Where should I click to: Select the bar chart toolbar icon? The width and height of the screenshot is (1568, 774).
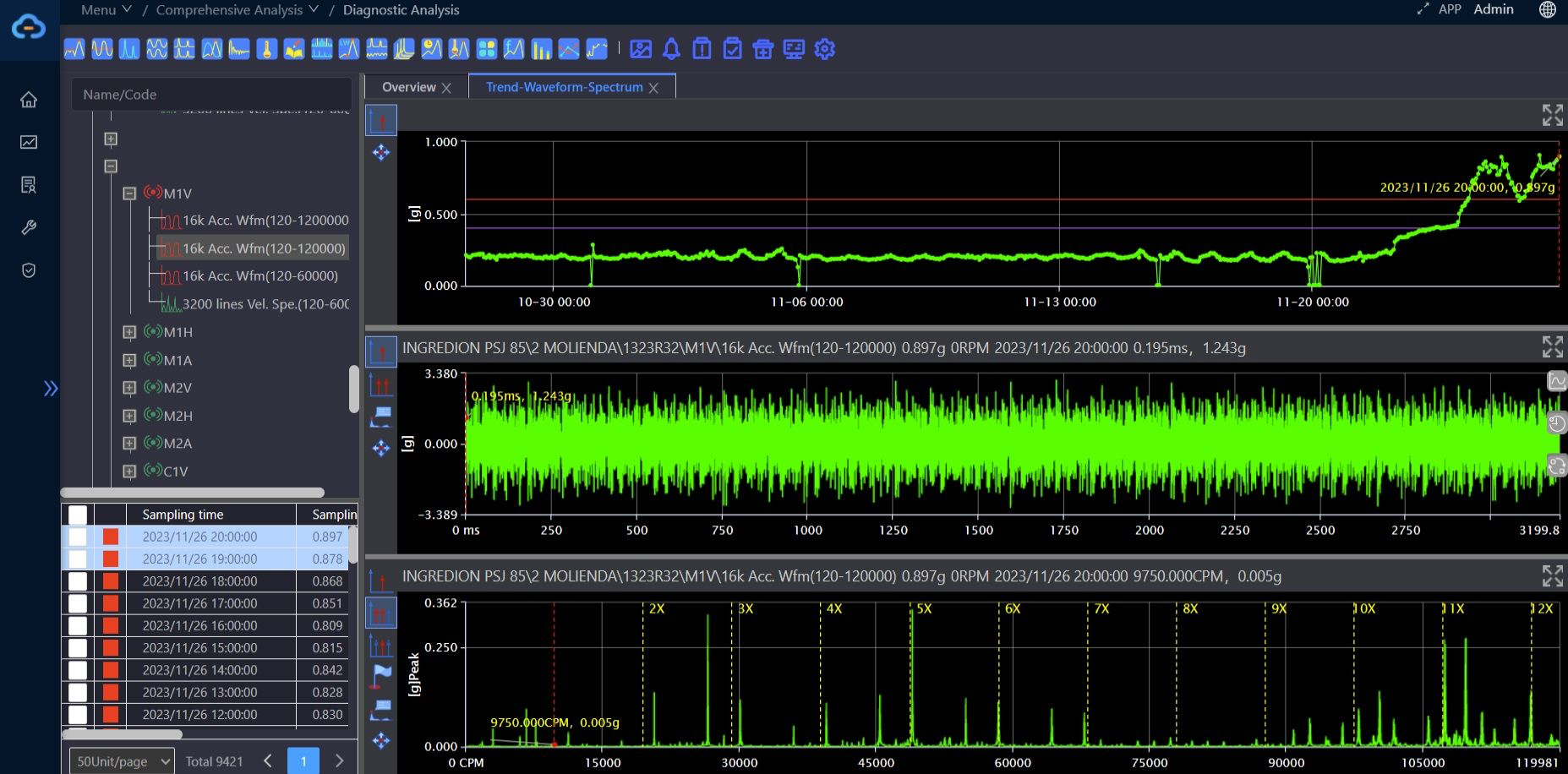[541, 49]
